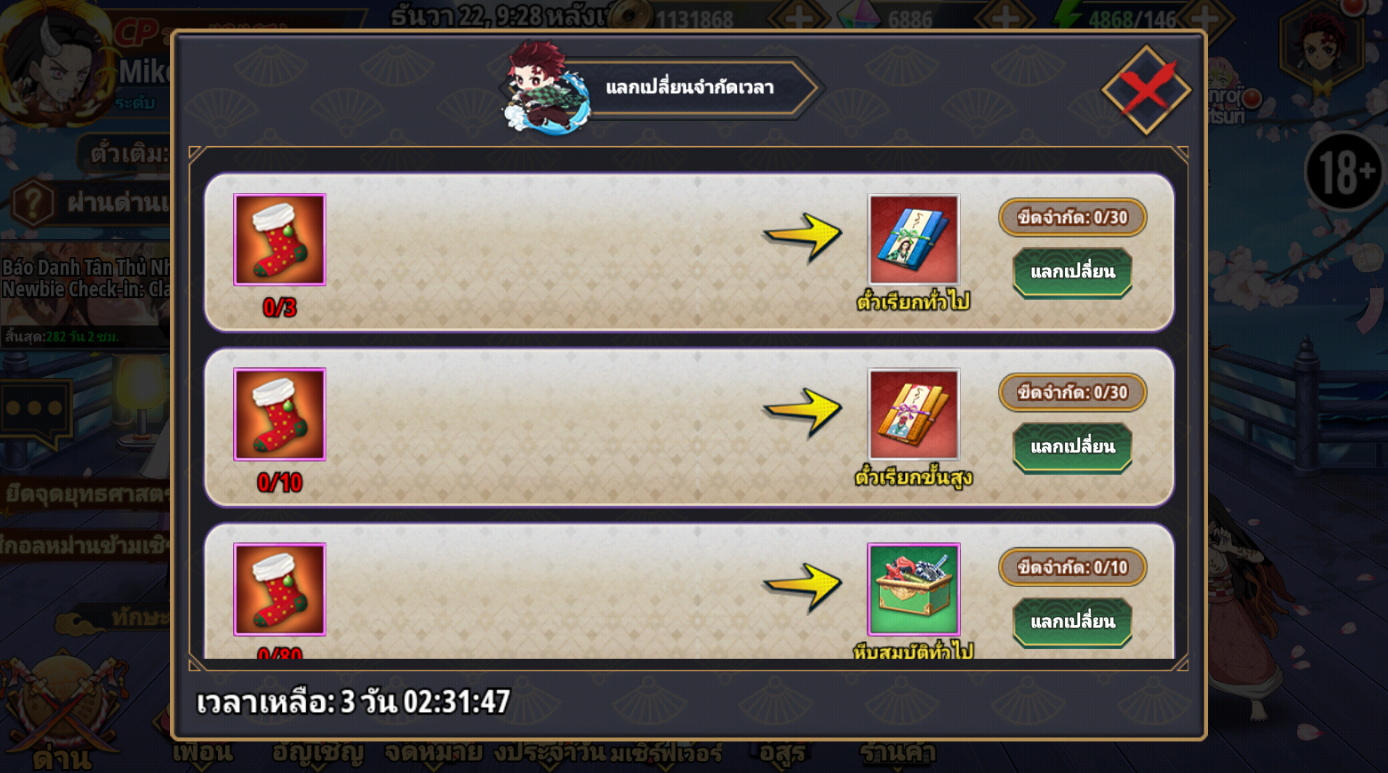Screen dimensions: 1388x773
Task: Click the Christmas stocking icon labeled 0/10
Action: click(x=279, y=414)
